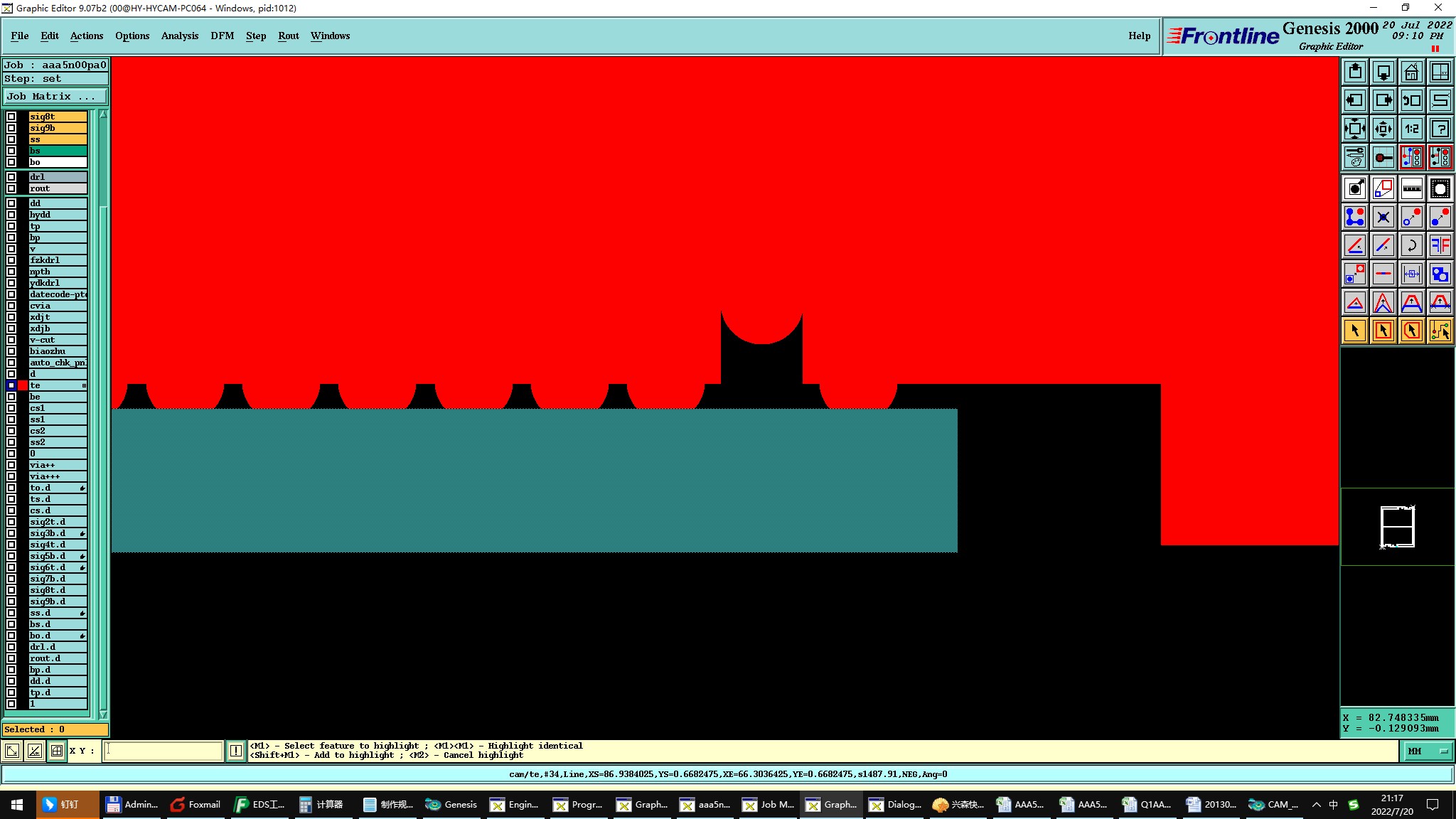Click the biaozhu layer name
Image resolution: width=1456 pixels, height=819 pixels.
[x=58, y=351]
